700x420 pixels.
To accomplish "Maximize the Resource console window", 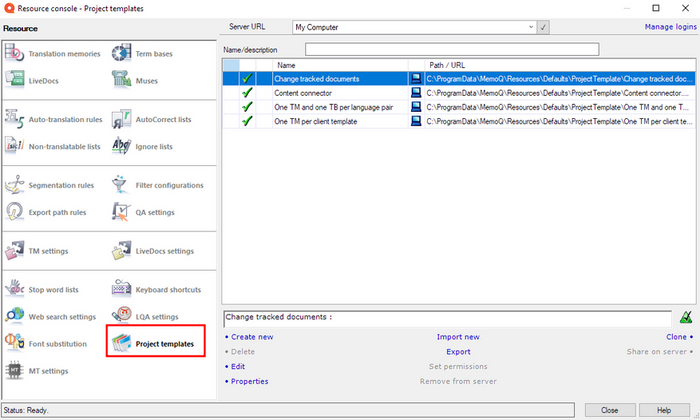I will (x=656, y=8).
